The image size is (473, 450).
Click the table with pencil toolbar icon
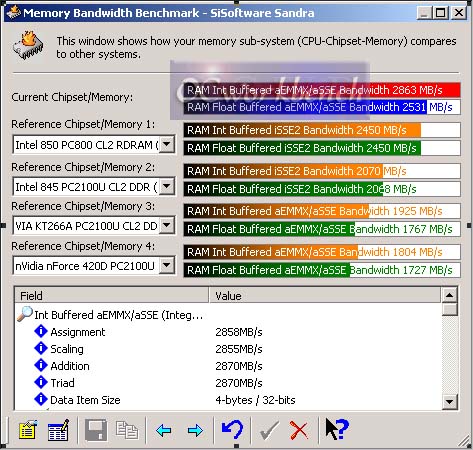[58, 430]
